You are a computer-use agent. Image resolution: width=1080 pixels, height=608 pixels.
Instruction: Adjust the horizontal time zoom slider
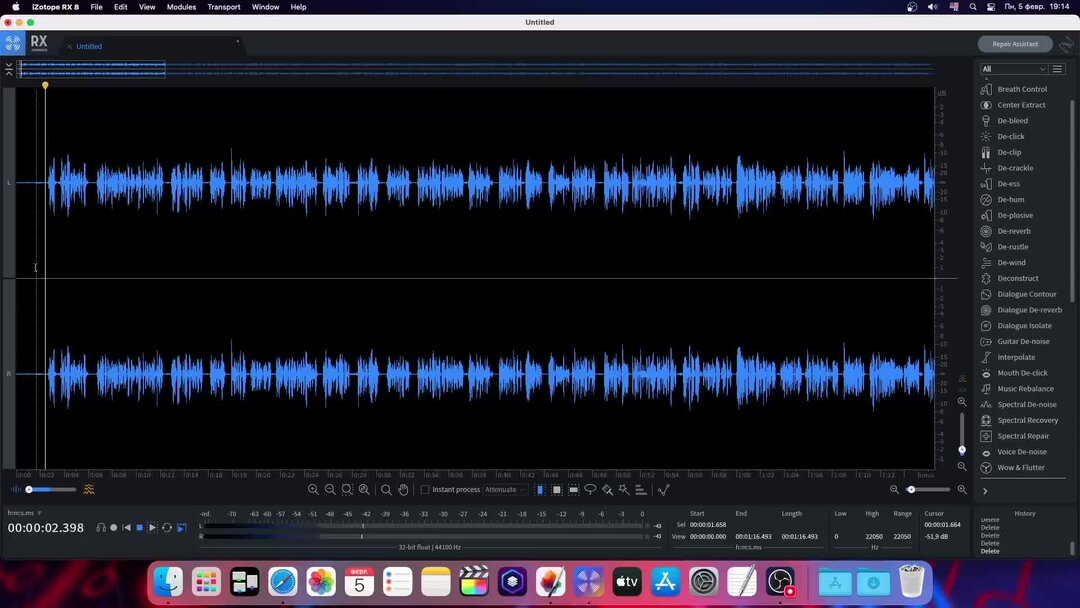[x=928, y=490]
